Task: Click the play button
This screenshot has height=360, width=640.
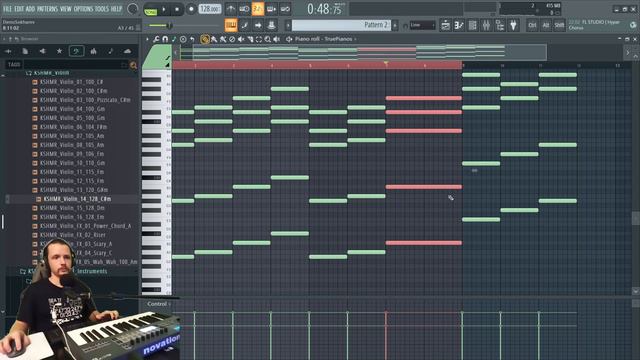Action: (x=164, y=9)
